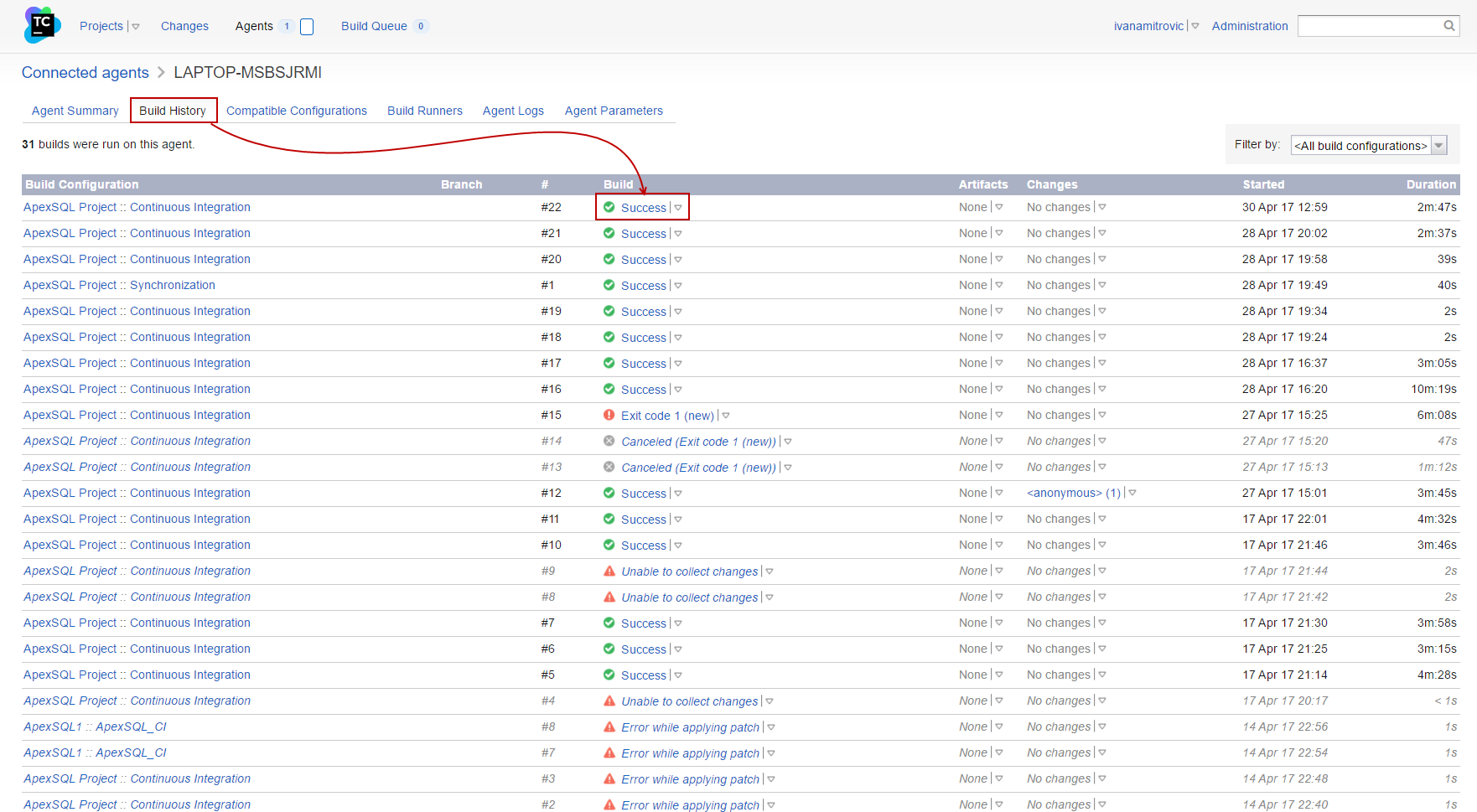This screenshot has width=1477, height=812.
Task: Open the Compatible Configurations tab
Action: point(296,111)
